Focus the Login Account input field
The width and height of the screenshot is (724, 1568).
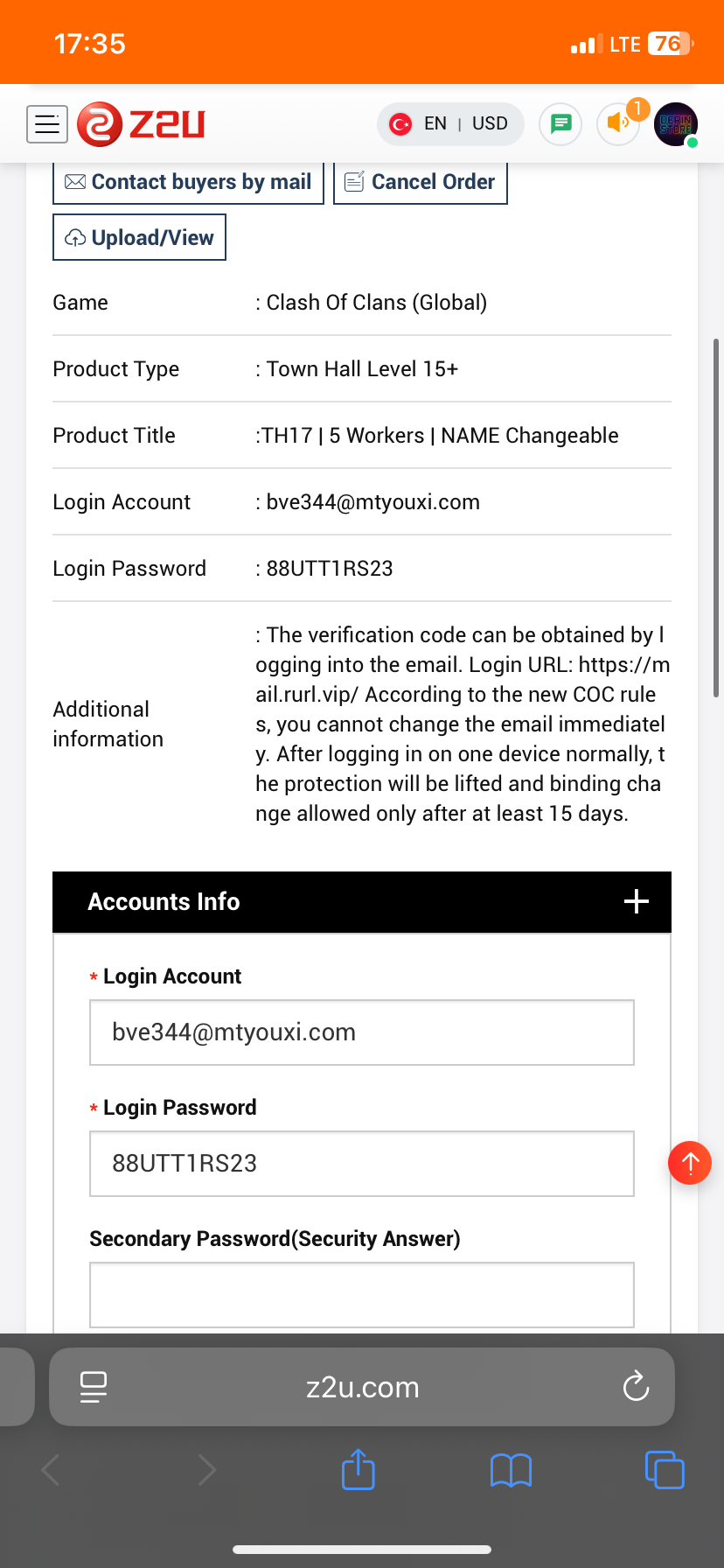click(x=362, y=1032)
